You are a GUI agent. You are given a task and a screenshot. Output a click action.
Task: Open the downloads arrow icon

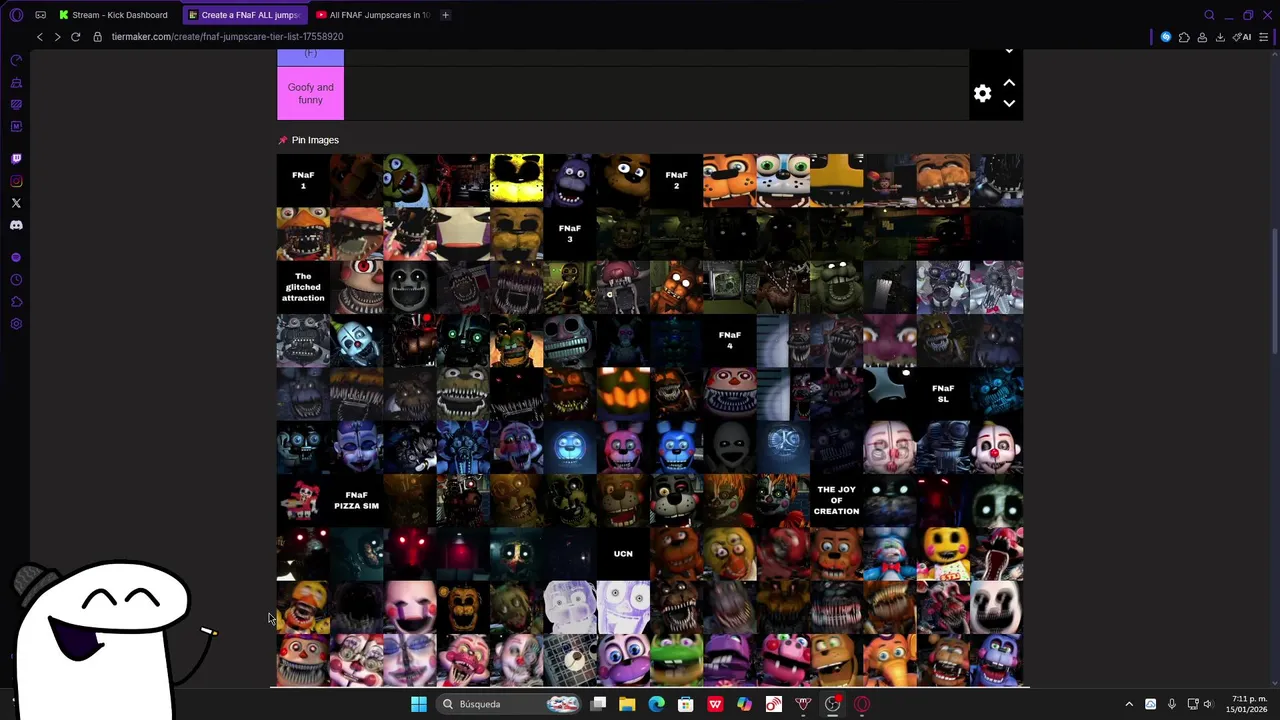[x=1220, y=37]
